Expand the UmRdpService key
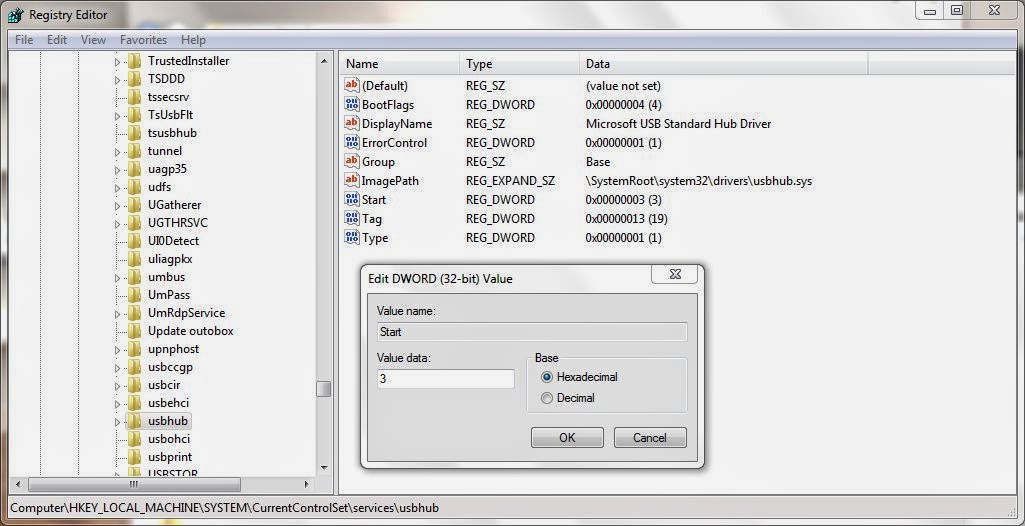Screen dimensions: 1025x526 click(118, 314)
